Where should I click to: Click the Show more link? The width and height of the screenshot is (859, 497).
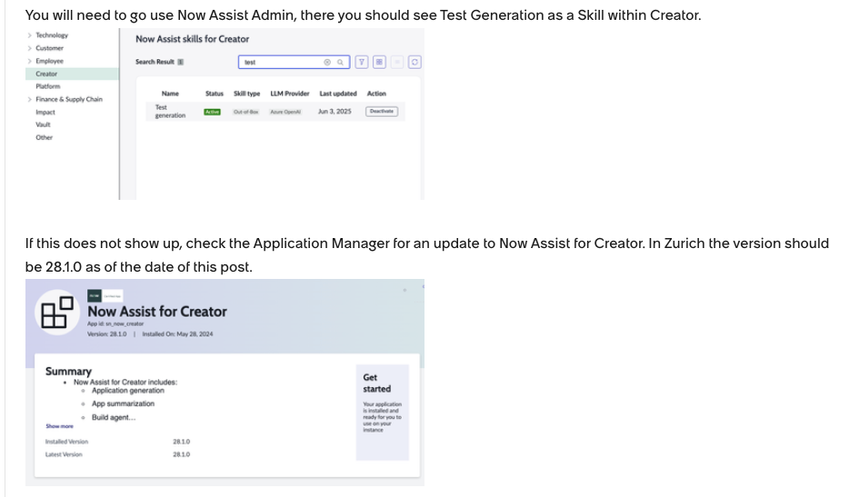59,426
